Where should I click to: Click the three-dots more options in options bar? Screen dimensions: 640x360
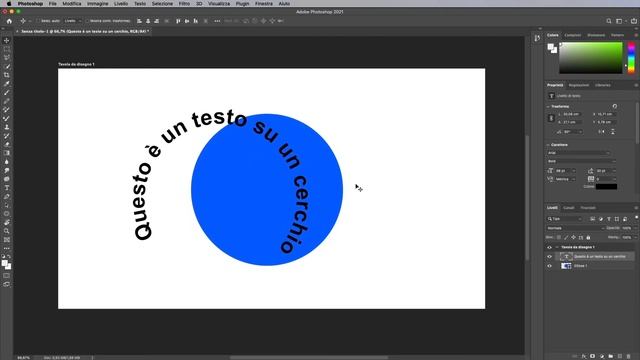coord(217,21)
